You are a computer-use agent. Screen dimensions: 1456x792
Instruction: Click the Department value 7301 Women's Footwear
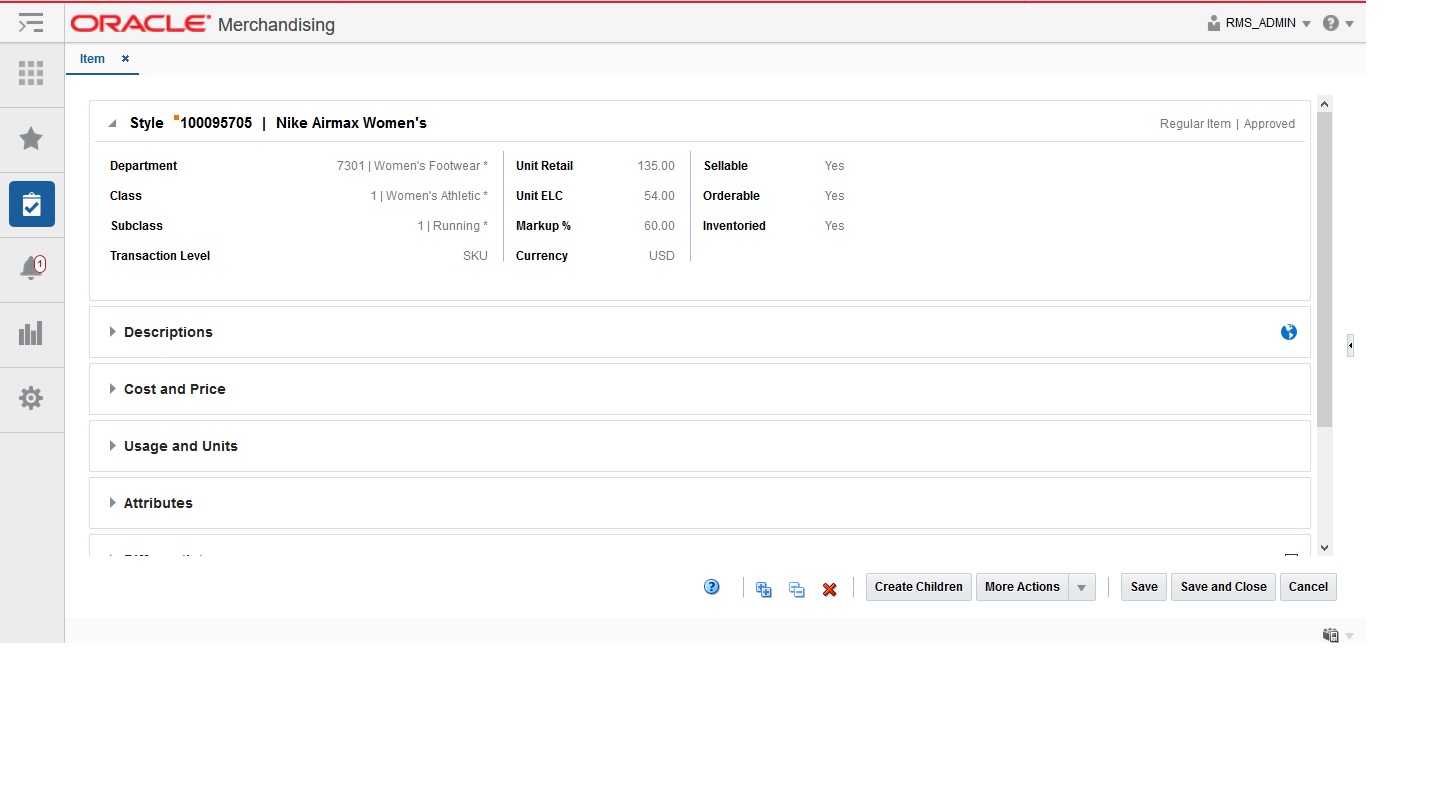[412, 166]
